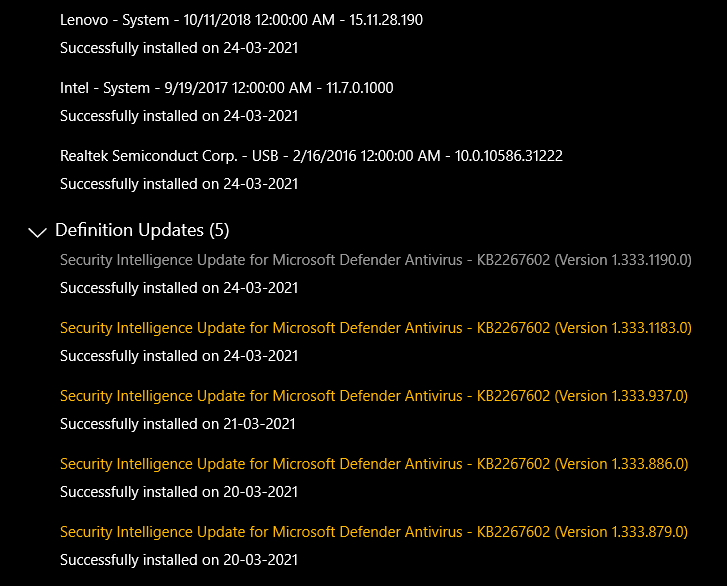Open Defender update link version 1.333.1183.0
Viewport: 727px width, 586px height.
pyautogui.click(x=375, y=328)
